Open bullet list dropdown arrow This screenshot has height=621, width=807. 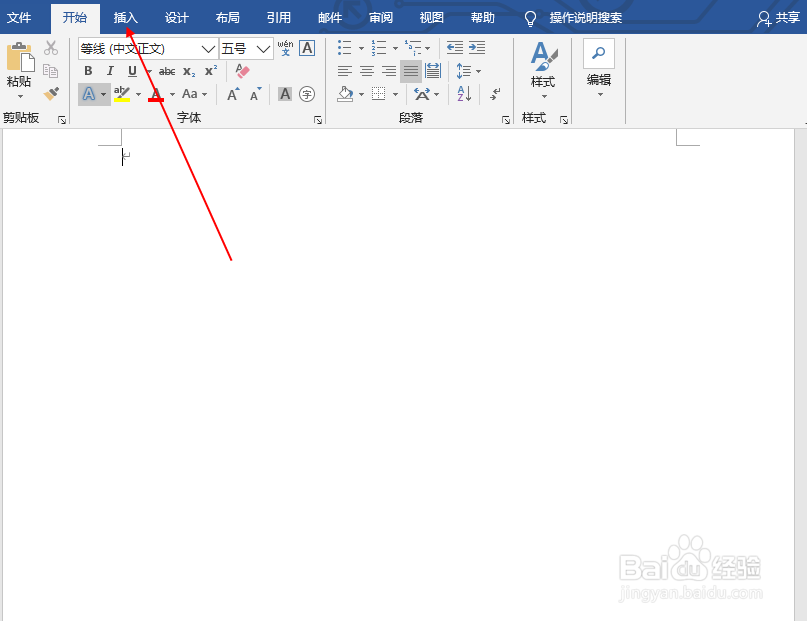click(x=361, y=48)
